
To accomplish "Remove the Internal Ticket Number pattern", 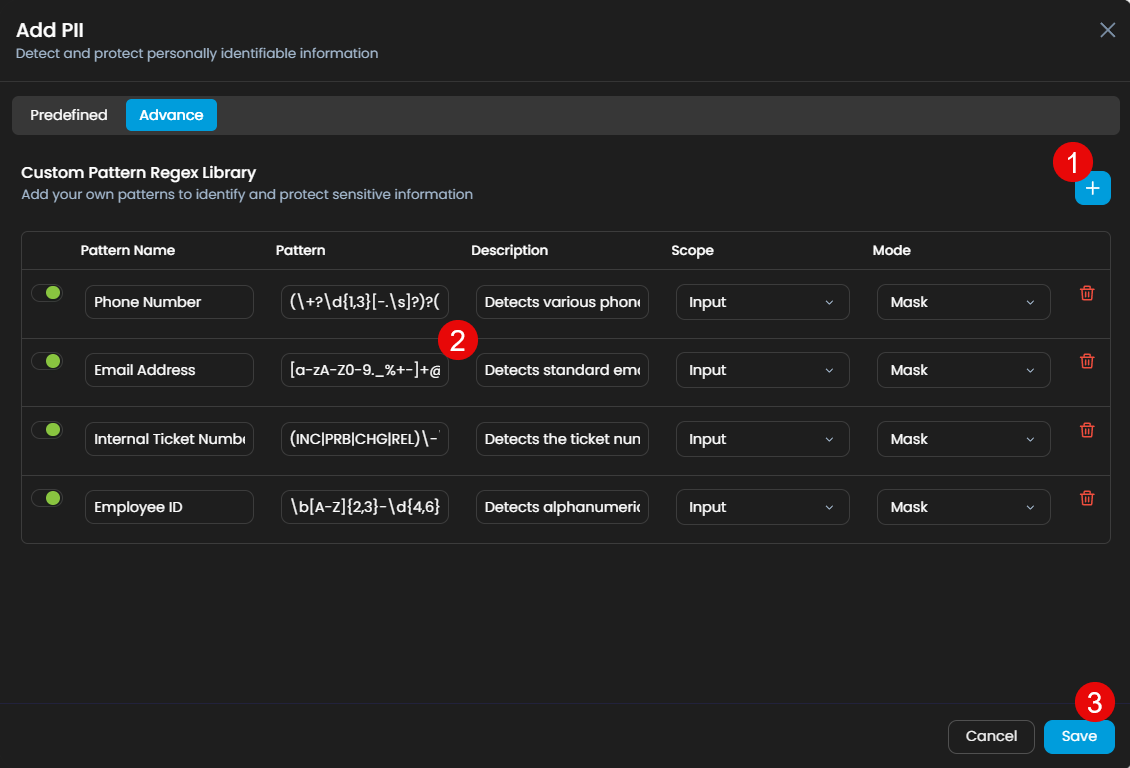I will pyautogui.click(x=1087, y=430).
